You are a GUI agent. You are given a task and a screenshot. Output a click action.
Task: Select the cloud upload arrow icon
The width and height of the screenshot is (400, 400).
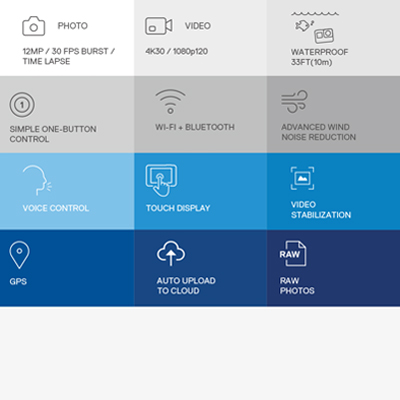point(171,253)
